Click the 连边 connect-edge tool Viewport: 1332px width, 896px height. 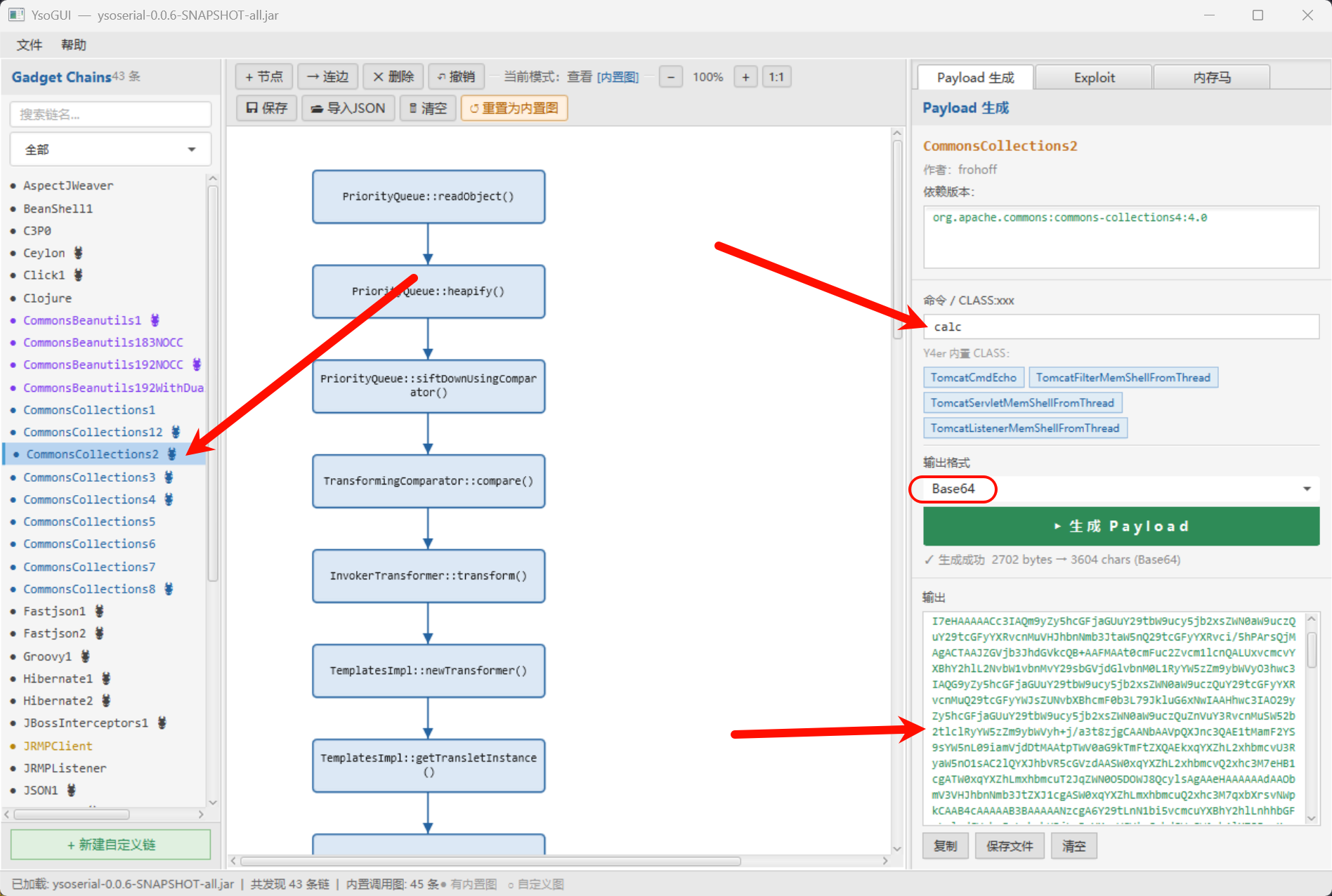point(328,77)
